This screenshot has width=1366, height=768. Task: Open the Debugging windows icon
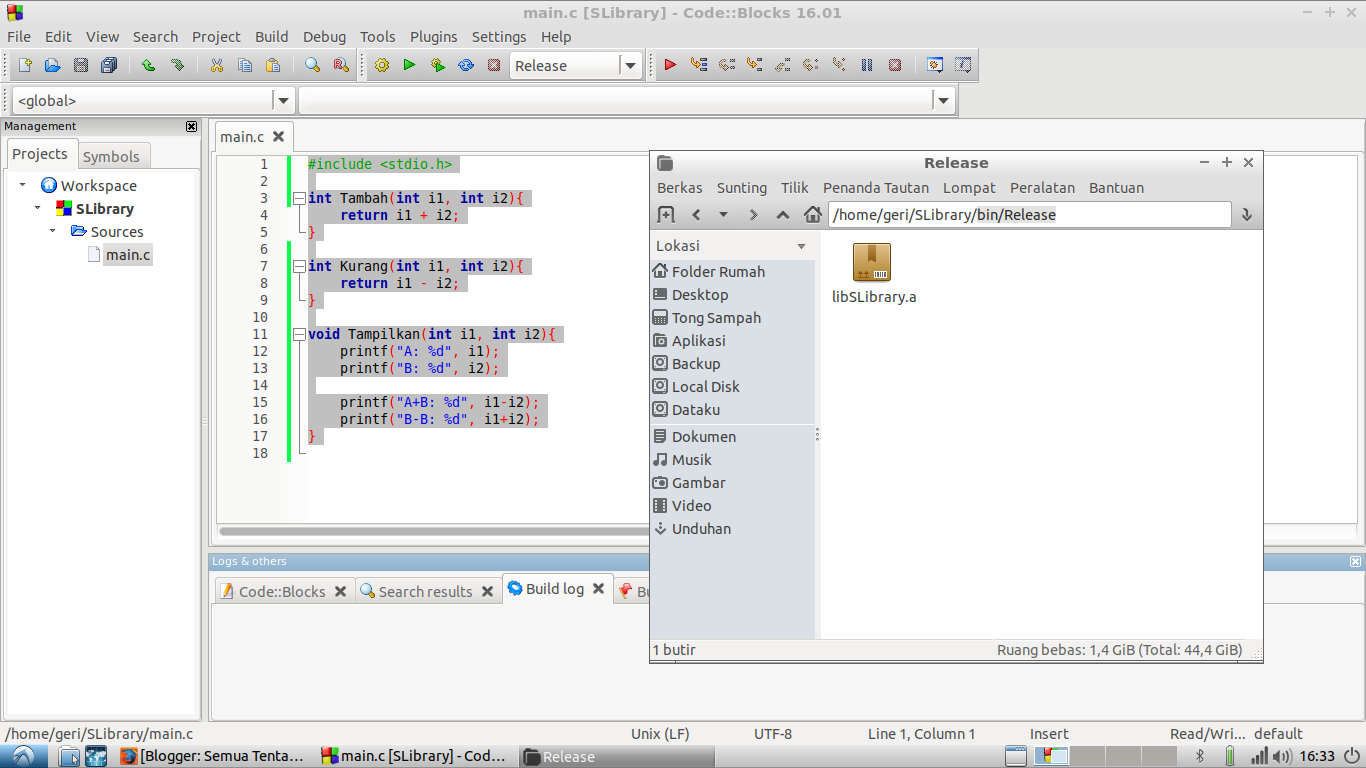pyautogui.click(x=935, y=65)
